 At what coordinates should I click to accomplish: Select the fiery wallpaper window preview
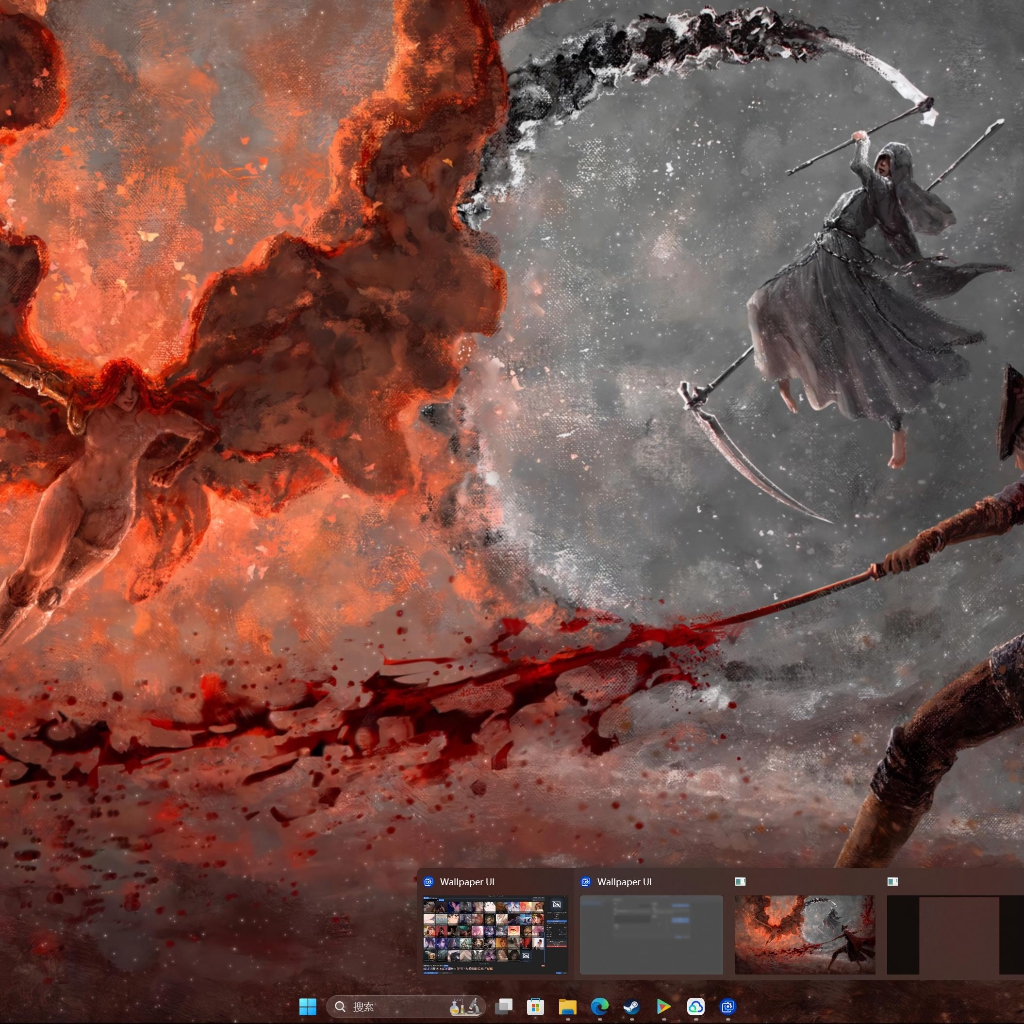805,935
